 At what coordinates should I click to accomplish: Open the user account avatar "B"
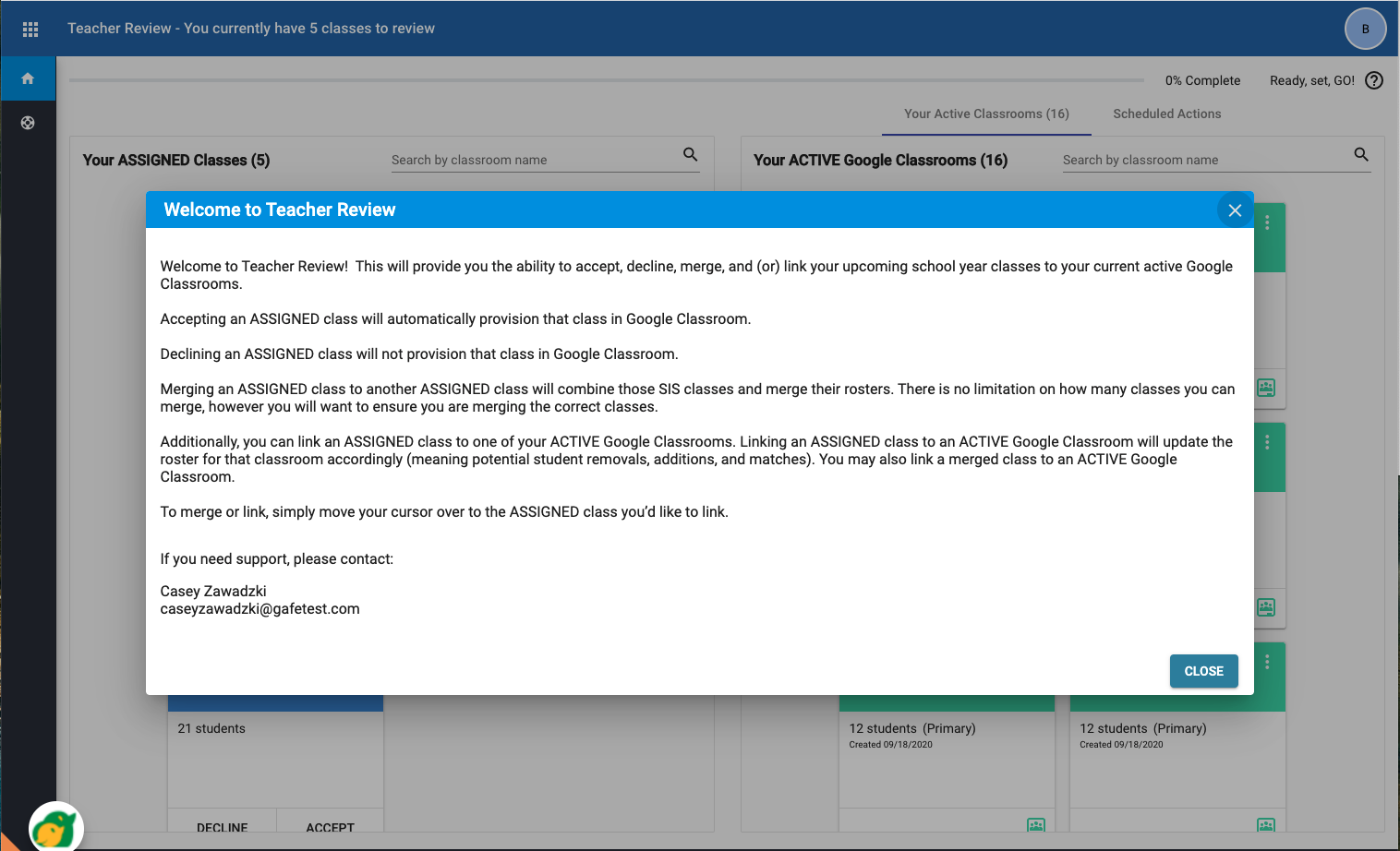pos(1365,29)
